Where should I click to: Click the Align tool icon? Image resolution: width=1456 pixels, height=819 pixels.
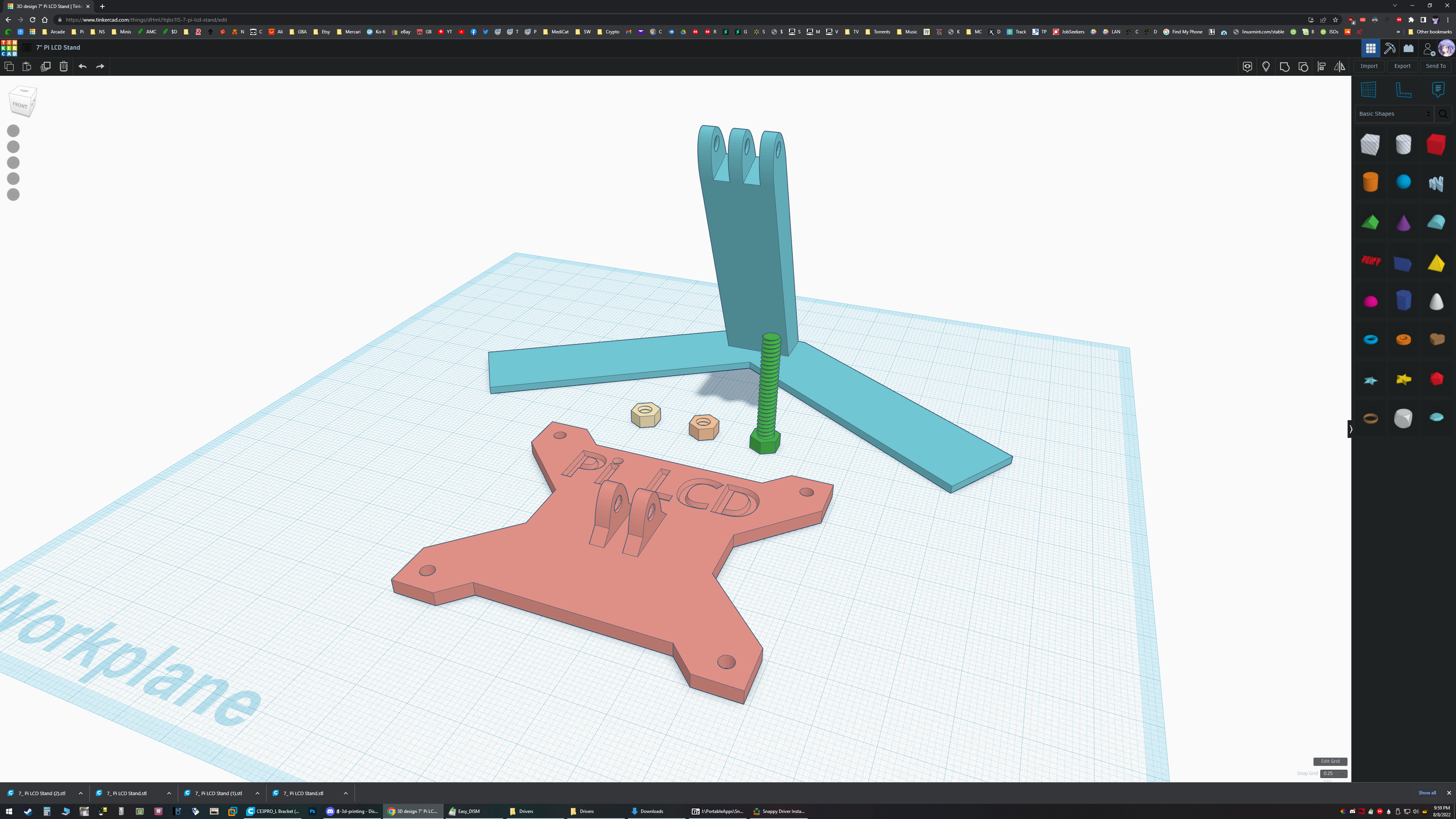(x=1321, y=67)
